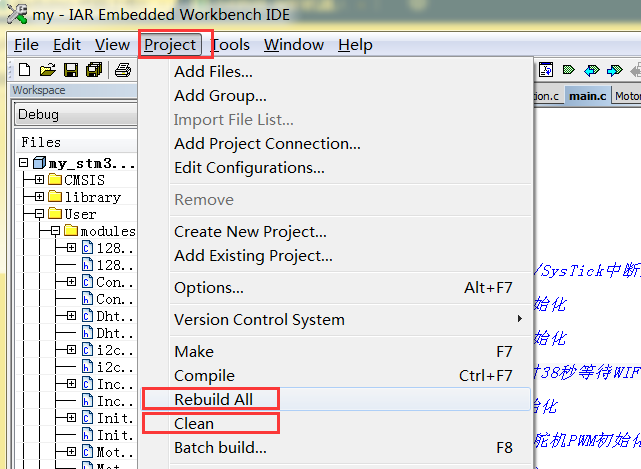Jump to previous bookmark icon

pyautogui.click(x=592, y=70)
